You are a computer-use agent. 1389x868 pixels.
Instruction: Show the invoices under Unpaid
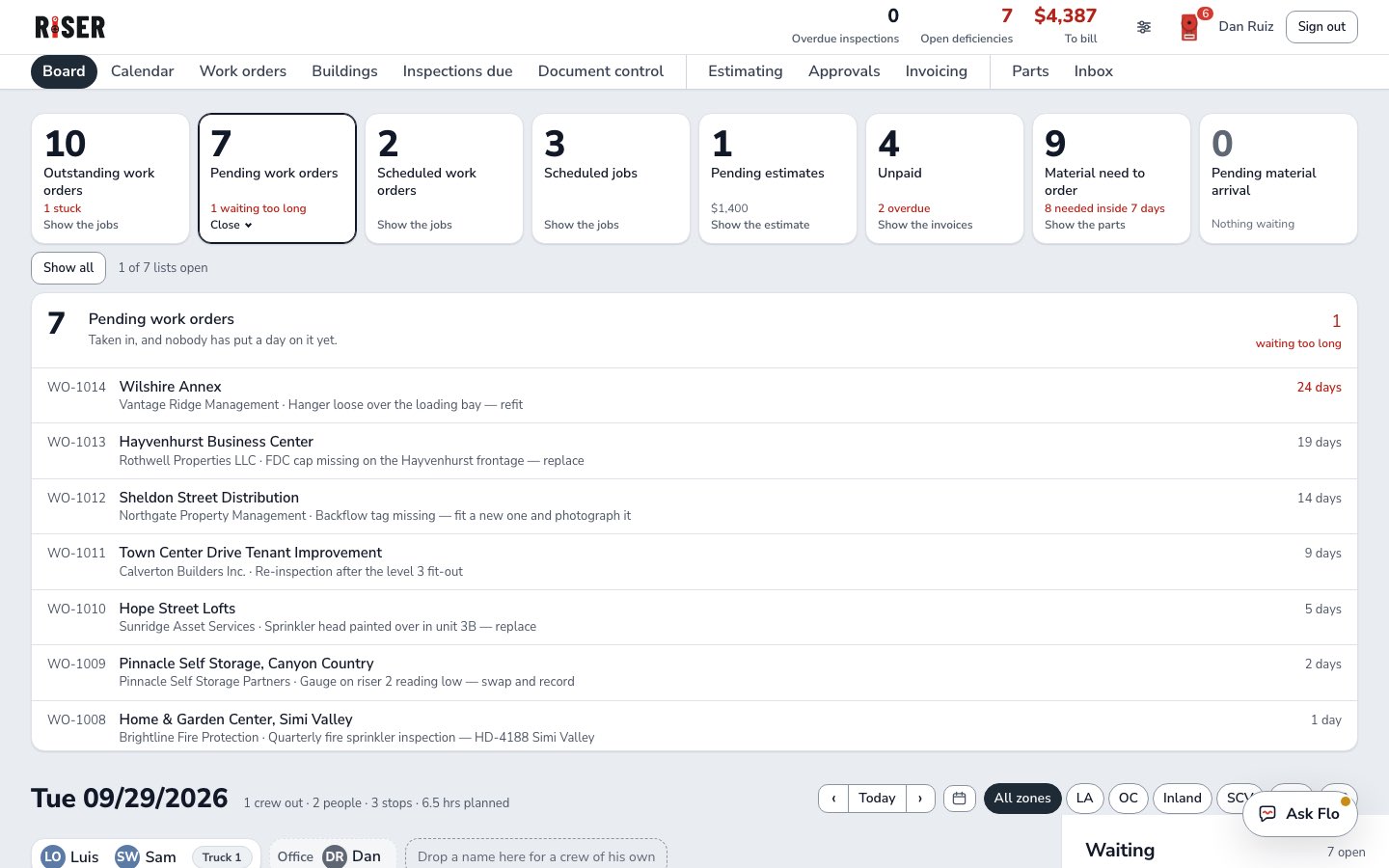[925, 225]
